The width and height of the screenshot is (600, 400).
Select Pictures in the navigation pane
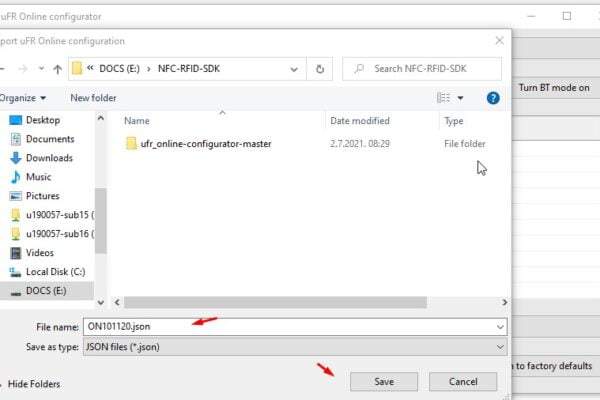[42, 196]
